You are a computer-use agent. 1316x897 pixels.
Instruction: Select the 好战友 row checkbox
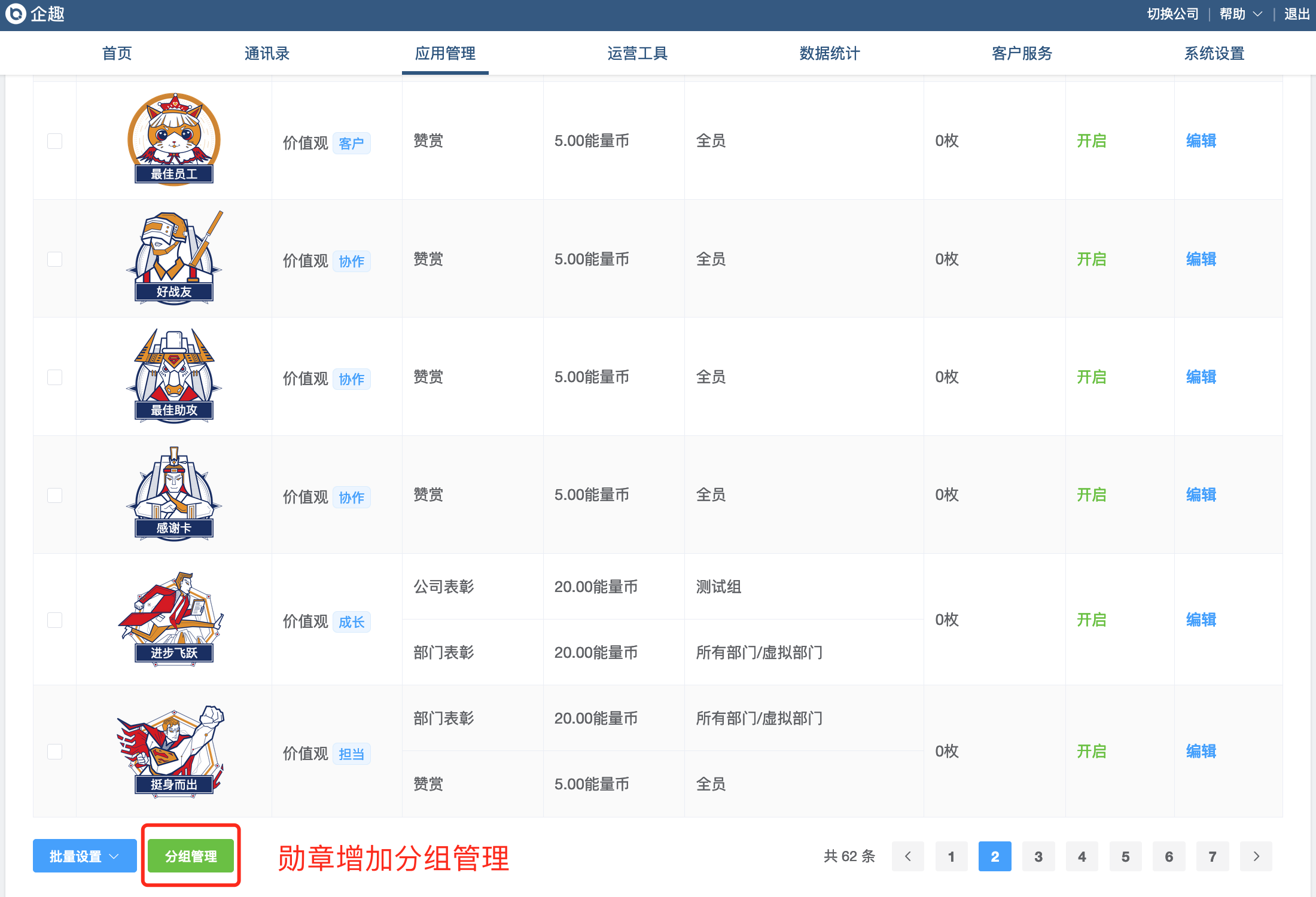coord(54,259)
